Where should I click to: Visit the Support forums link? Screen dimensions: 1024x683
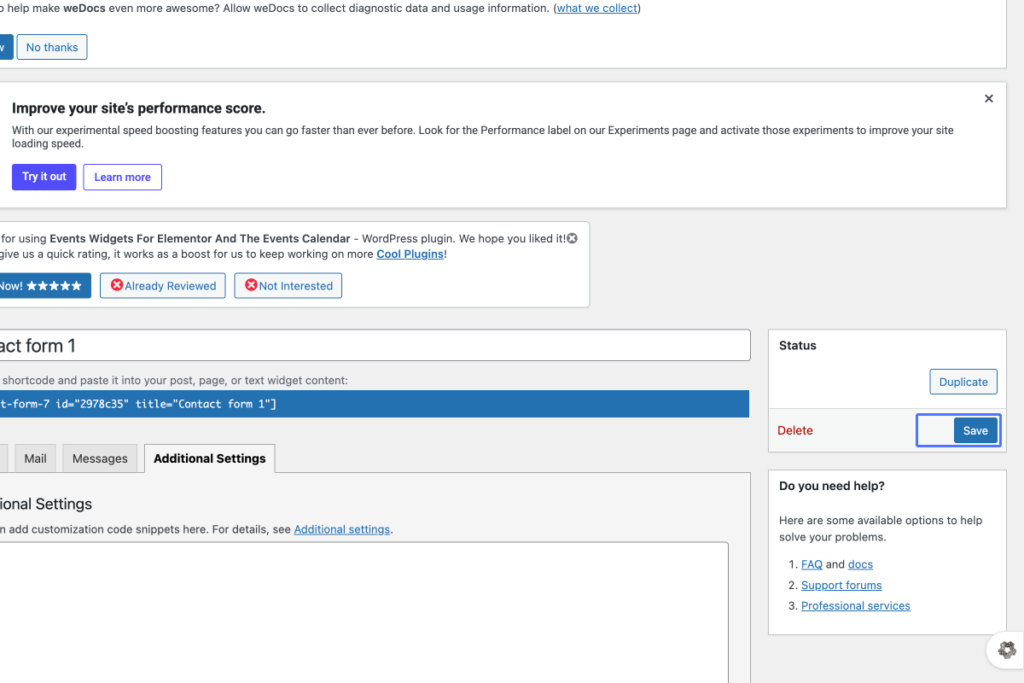[x=841, y=585]
